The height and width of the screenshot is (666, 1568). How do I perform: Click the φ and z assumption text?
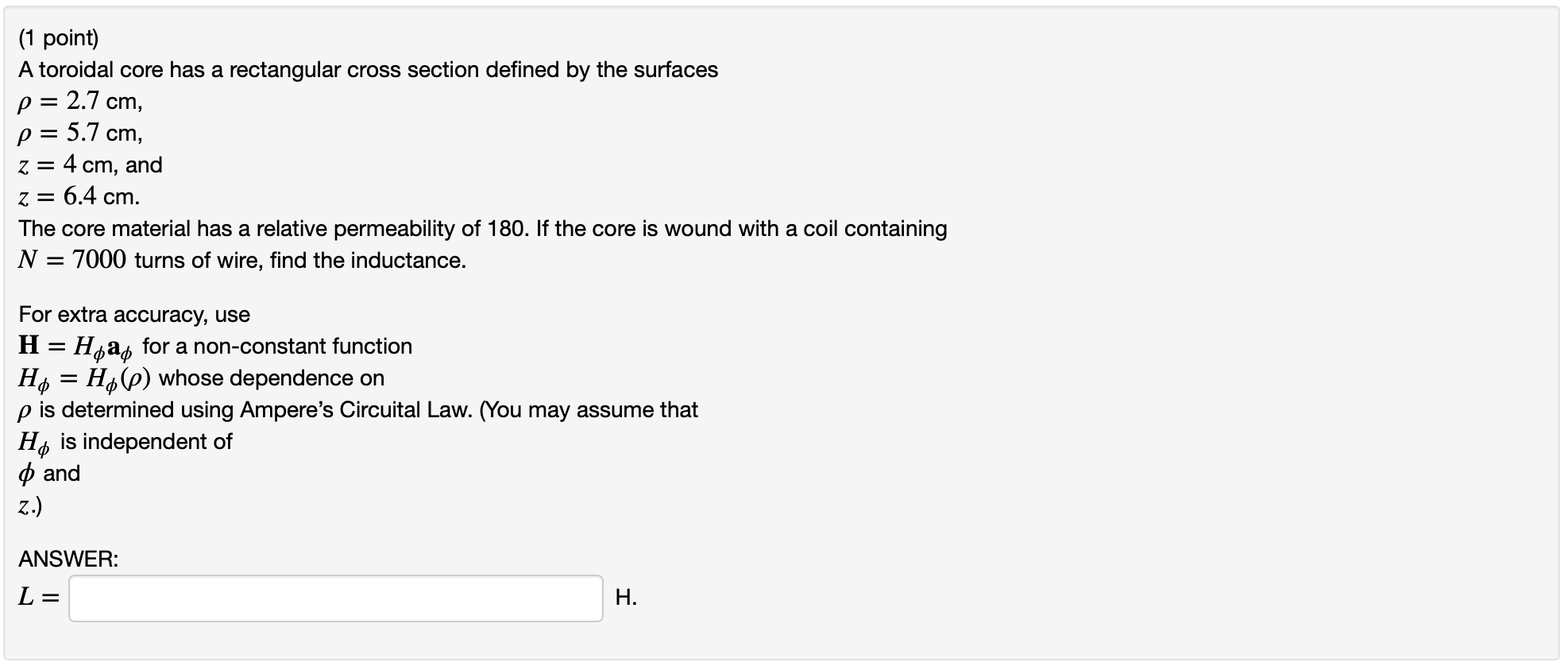(x=49, y=474)
